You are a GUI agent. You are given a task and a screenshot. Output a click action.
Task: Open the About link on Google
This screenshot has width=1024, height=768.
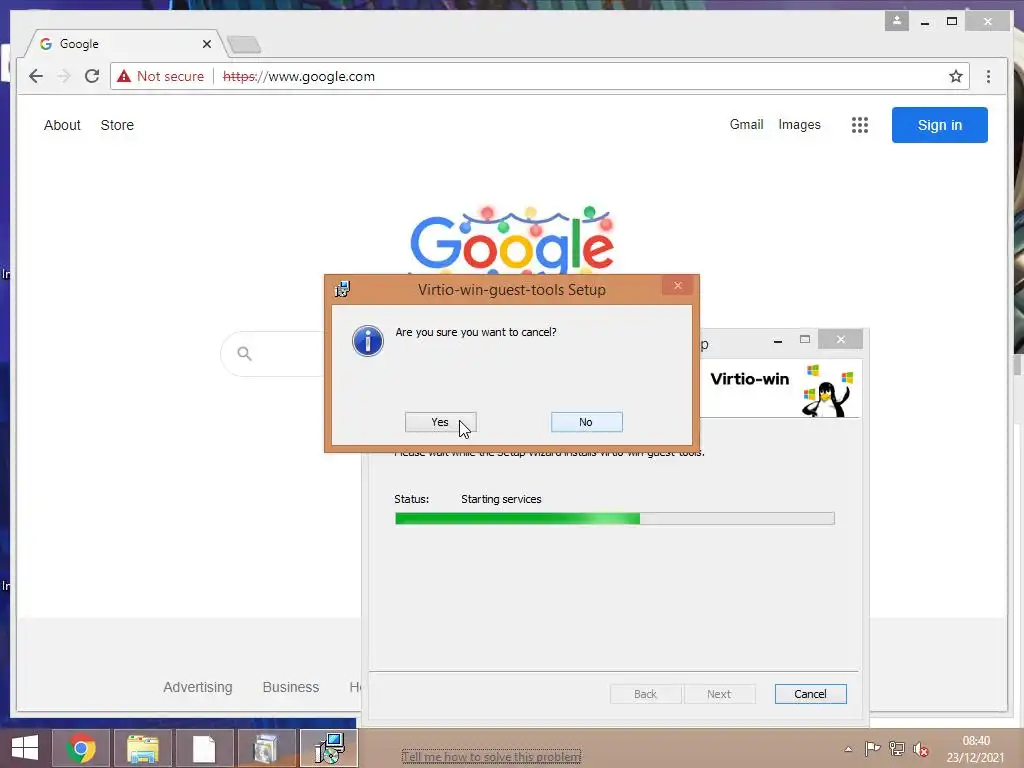click(x=62, y=125)
